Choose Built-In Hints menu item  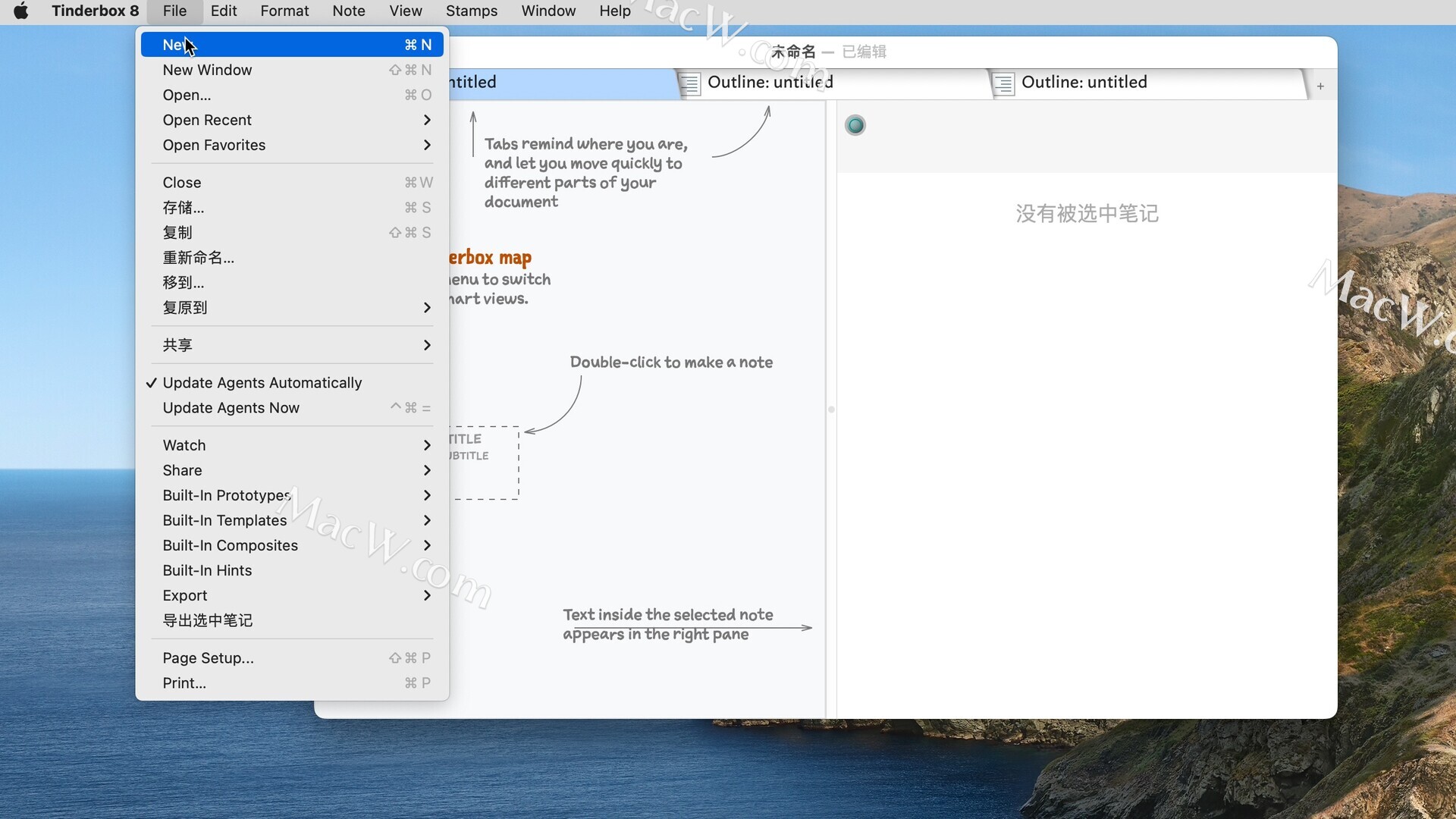pyautogui.click(x=292, y=570)
